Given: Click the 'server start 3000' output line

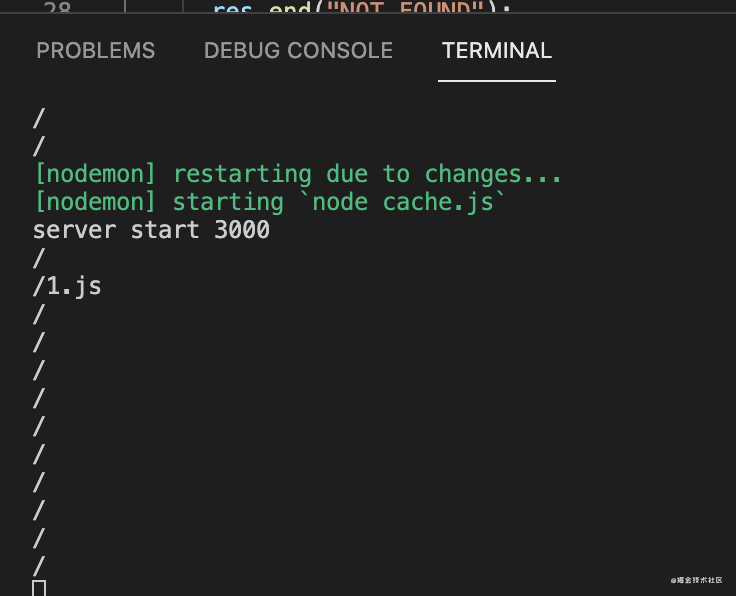Looking at the screenshot, I should click(151, 230).
